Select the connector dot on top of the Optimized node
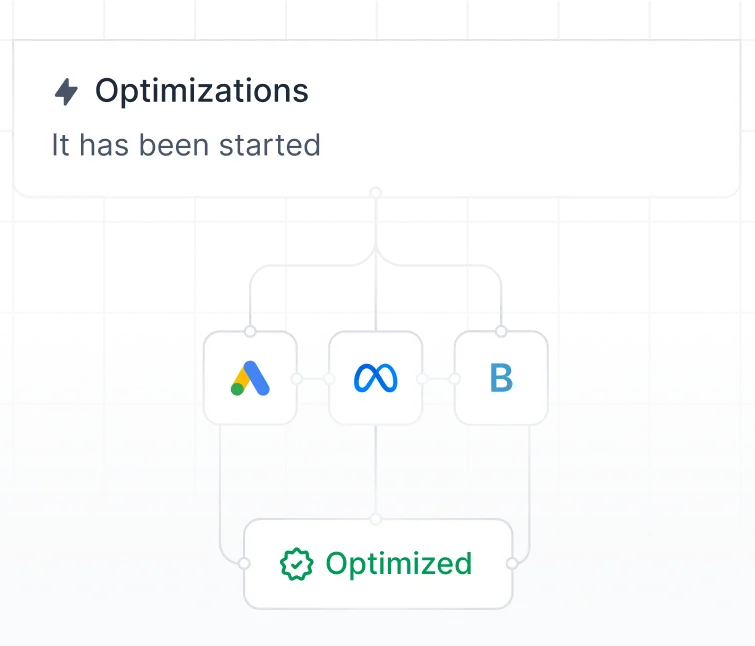 tap(376, 519)
